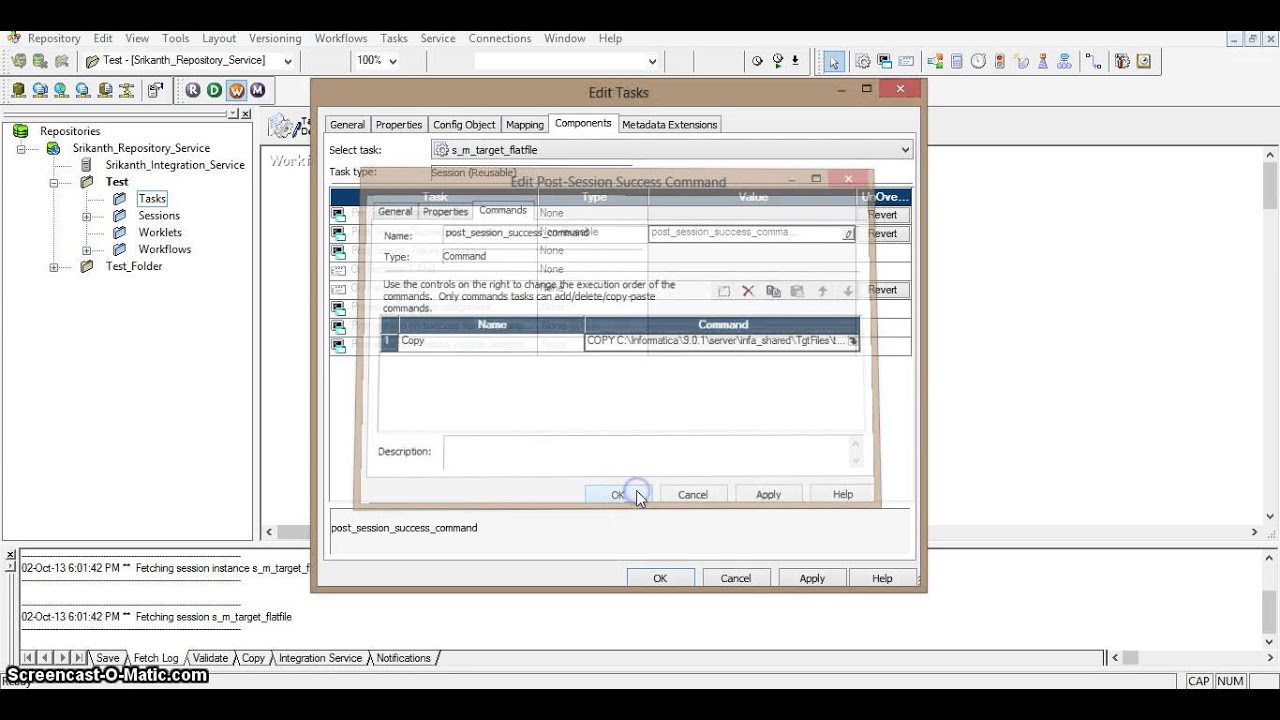Screen dimensions: 1280x720
Task: Click the timer task clock icon
Action: (x=978, y=61)
